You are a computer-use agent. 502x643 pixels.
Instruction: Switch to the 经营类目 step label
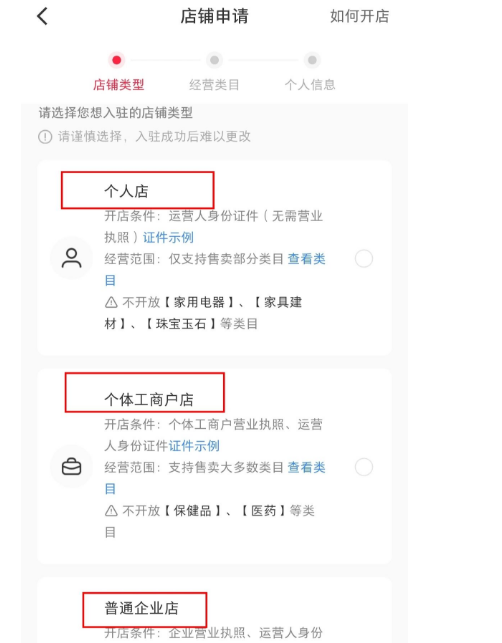point(214,85)
